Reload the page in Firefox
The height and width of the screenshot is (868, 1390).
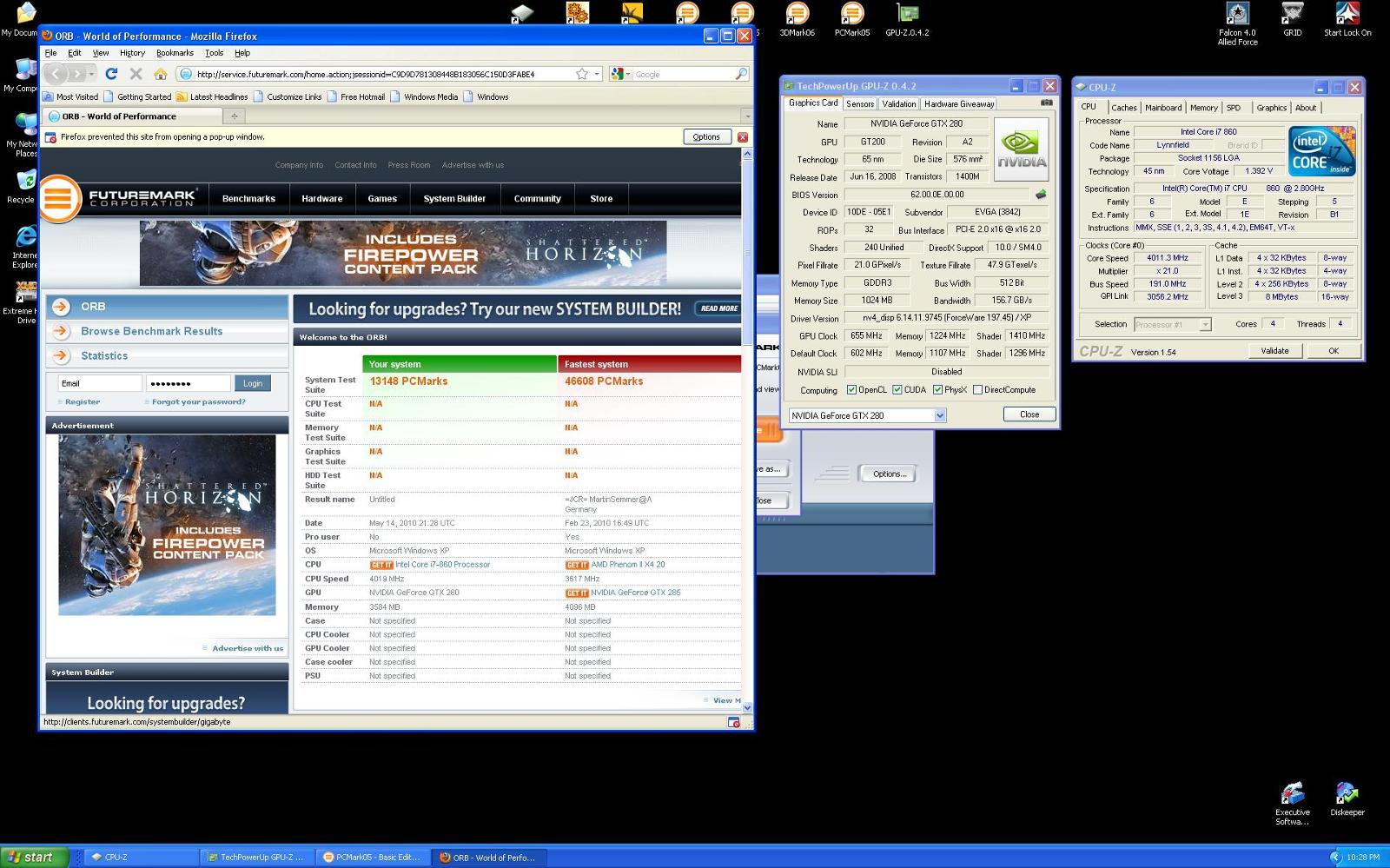tap(111, 74)
